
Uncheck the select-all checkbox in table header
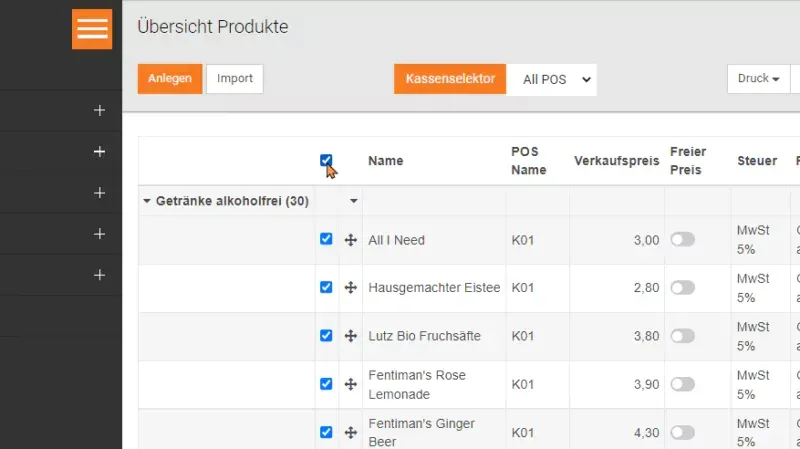(326, 160)
